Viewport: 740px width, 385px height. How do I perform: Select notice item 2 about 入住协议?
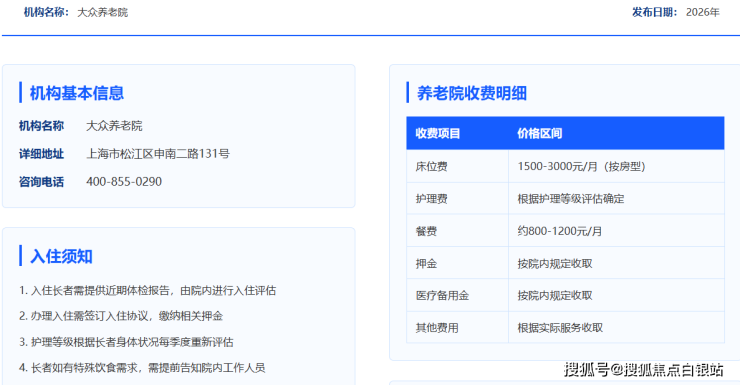[x=121, y=316]
